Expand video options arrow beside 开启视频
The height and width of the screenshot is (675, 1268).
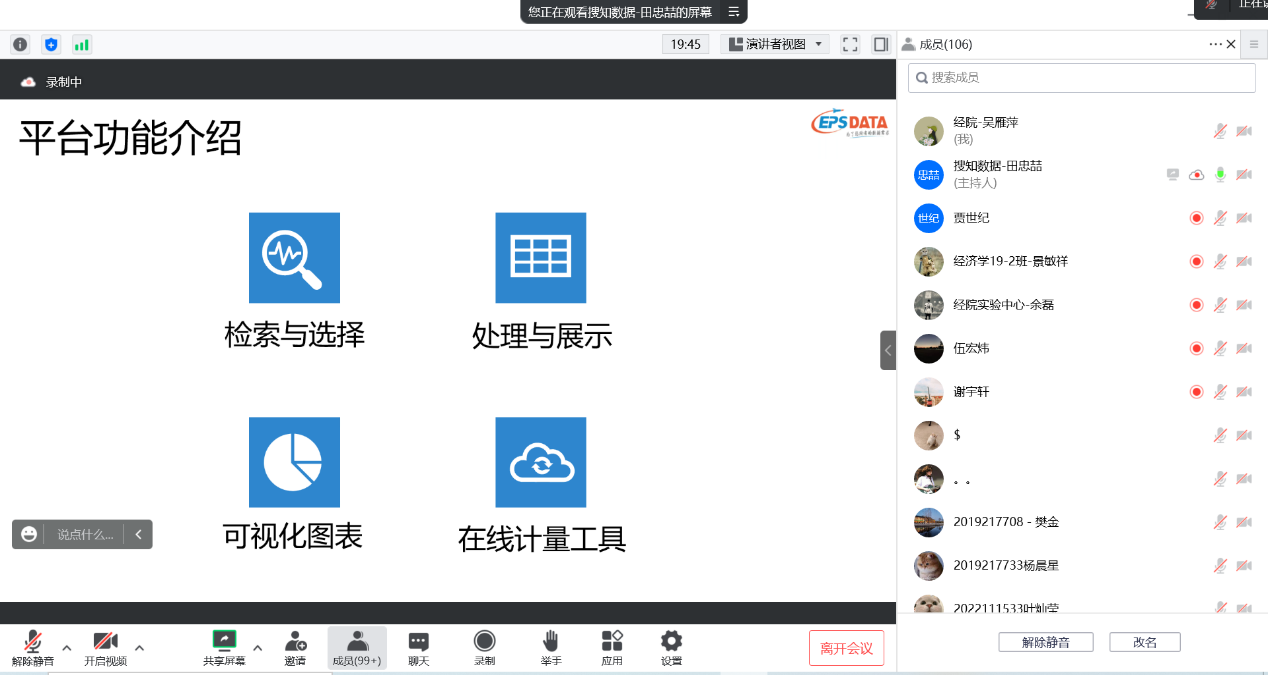(139, 647)
